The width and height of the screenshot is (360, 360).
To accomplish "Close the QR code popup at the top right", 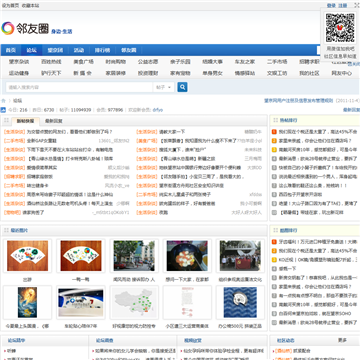I will [357, 5].
